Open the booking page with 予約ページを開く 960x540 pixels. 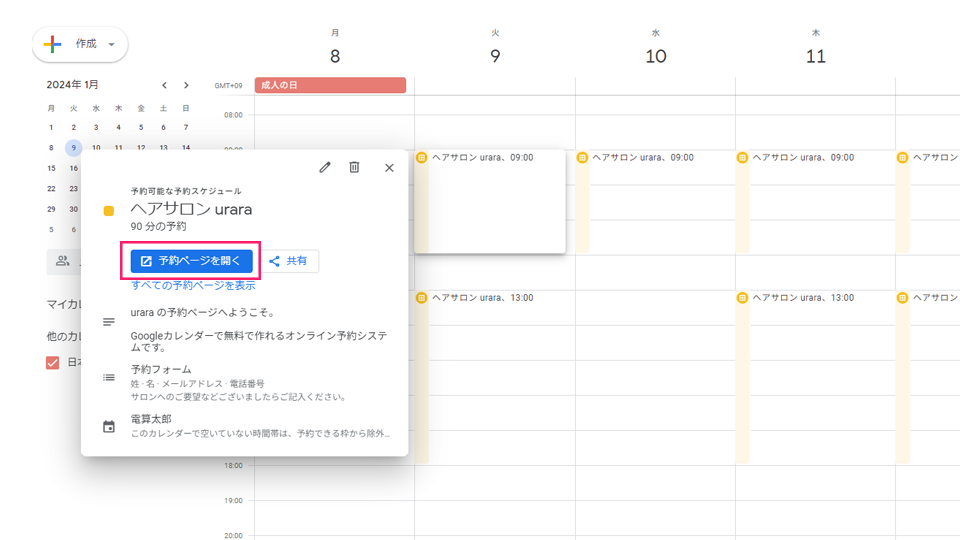point(192,261)
